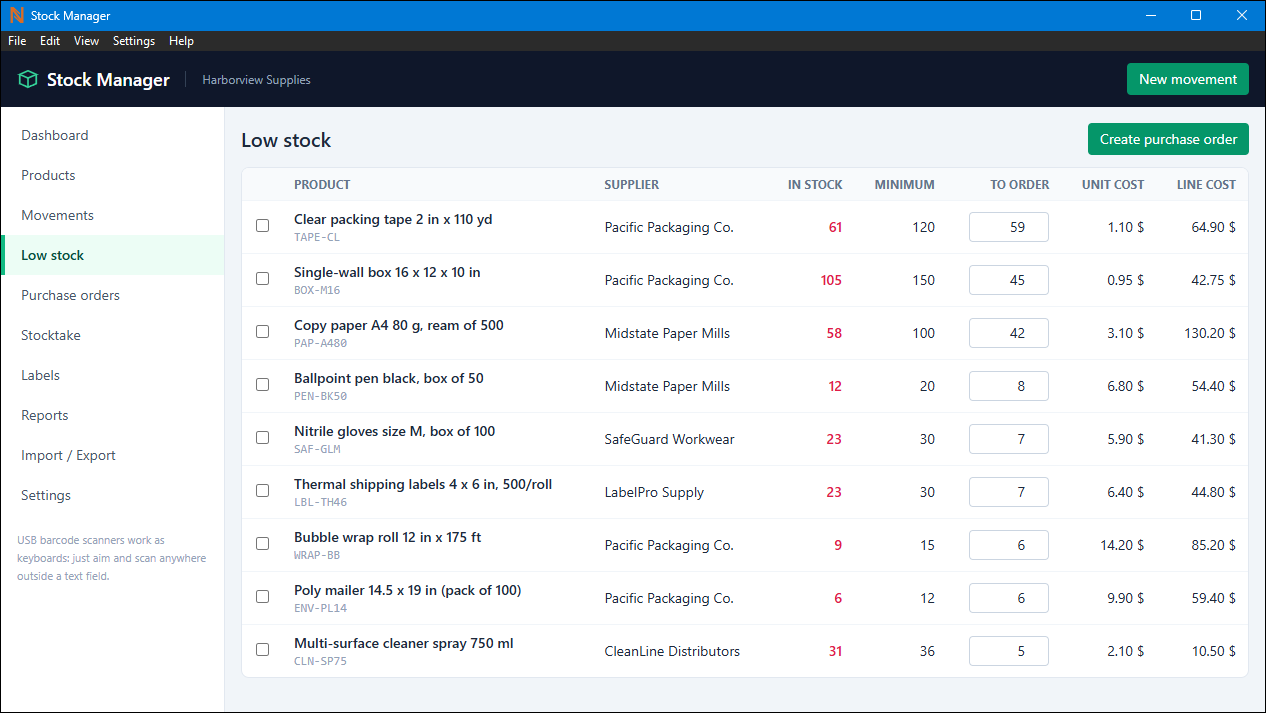Click the supplier Midstate Paper Mills for Copy paper

[x=667, y=333]
